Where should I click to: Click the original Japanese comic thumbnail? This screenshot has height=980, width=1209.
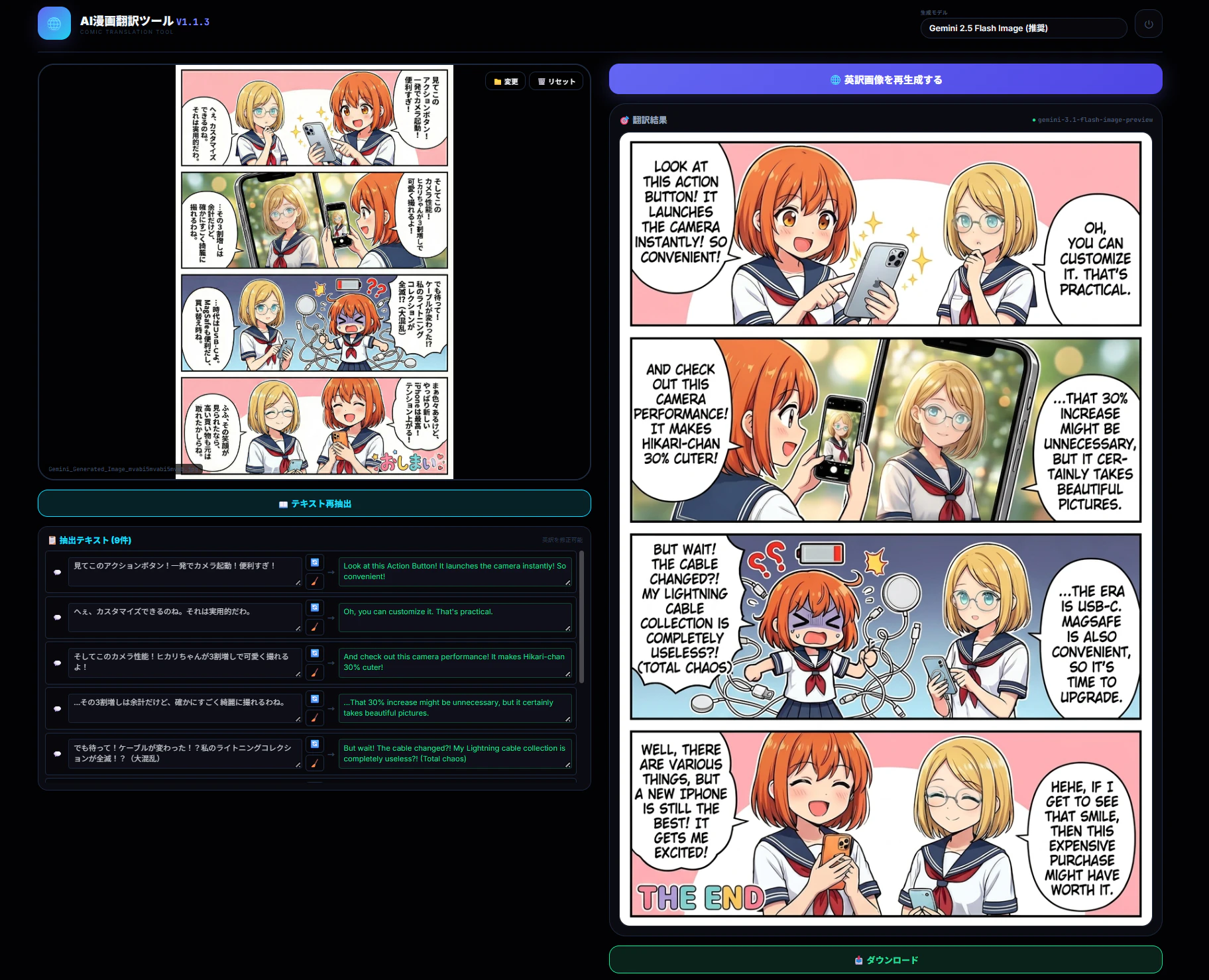(314, 272)
